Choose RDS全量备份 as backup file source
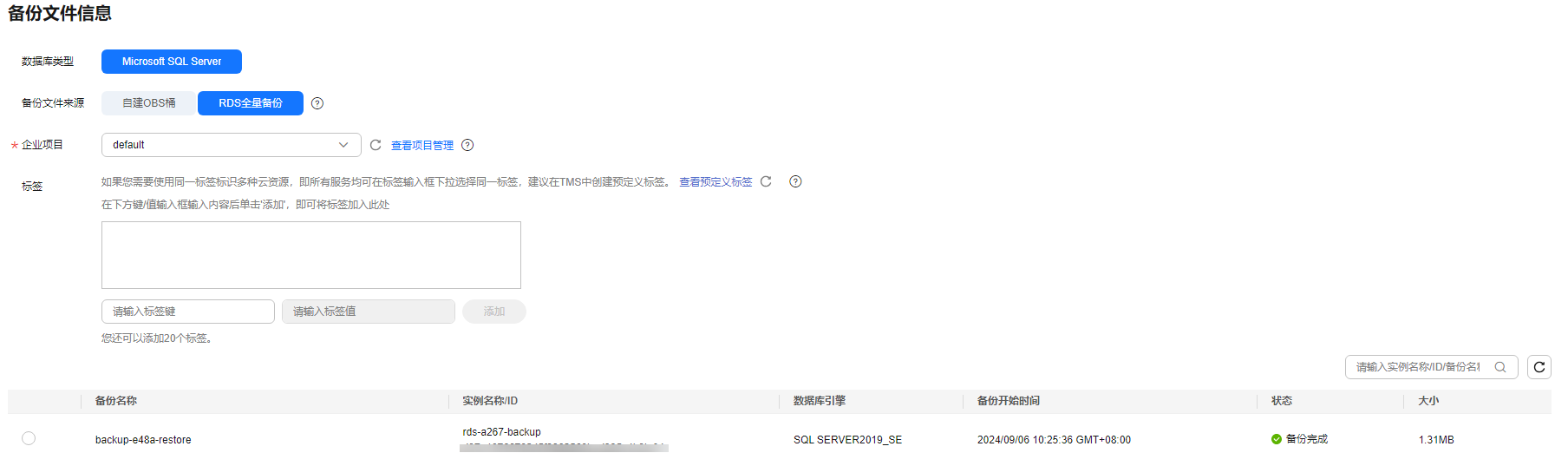This screenshot has width=1568, height=466. [x=251, y=103]
